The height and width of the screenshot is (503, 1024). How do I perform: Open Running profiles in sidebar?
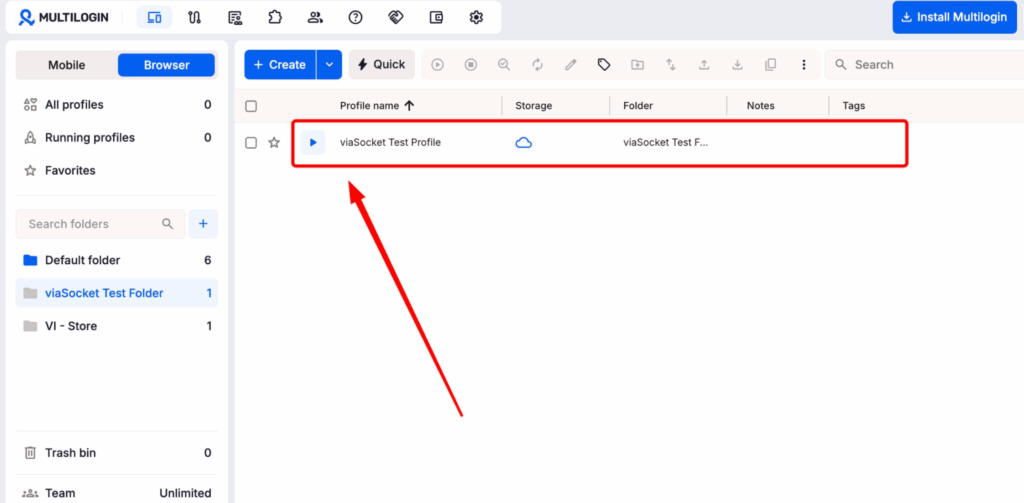[117, 138]
